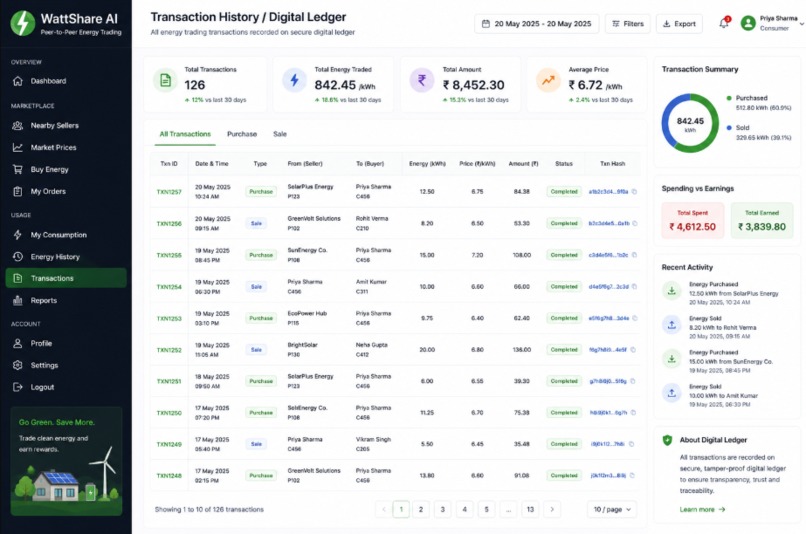
Task: Click the Total Energy Traded bolt icon
Action: tap(295, 81)
